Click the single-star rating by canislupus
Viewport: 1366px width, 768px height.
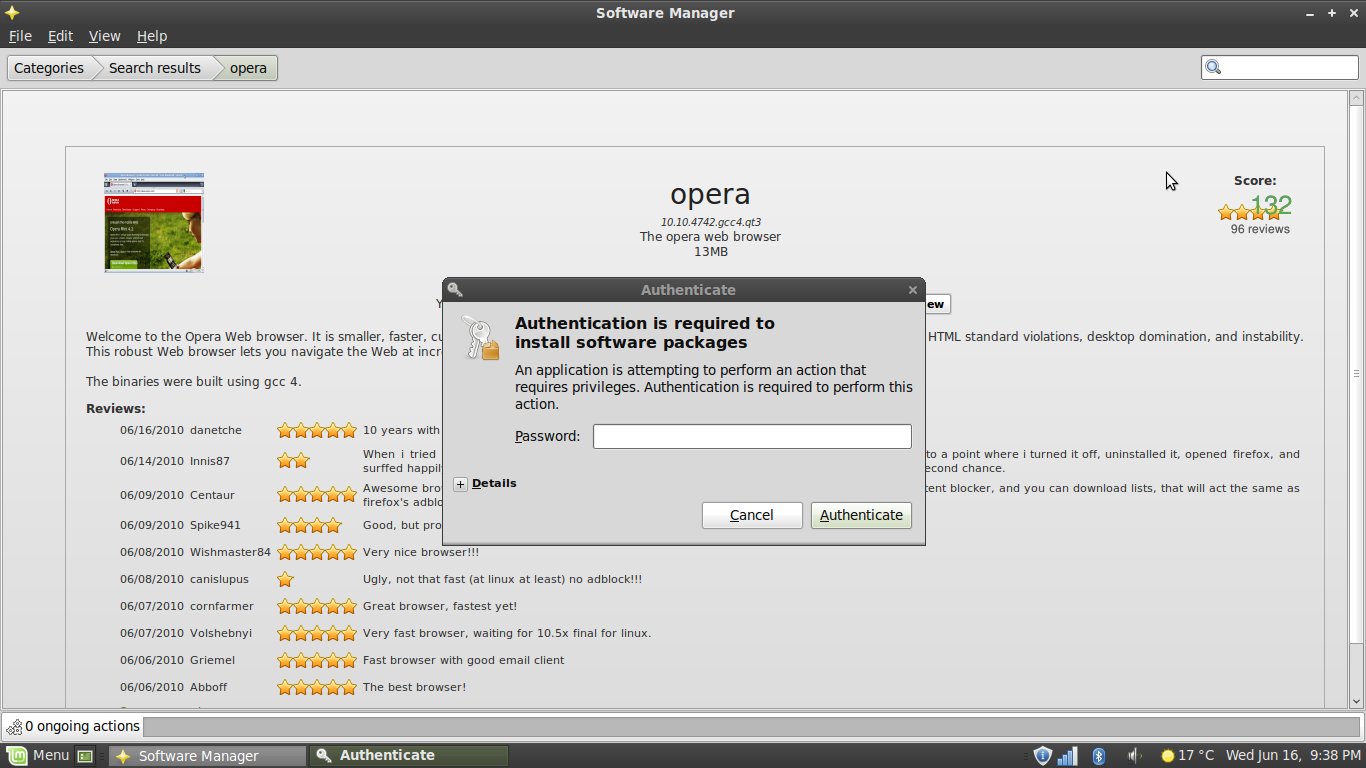click(285, 579)
